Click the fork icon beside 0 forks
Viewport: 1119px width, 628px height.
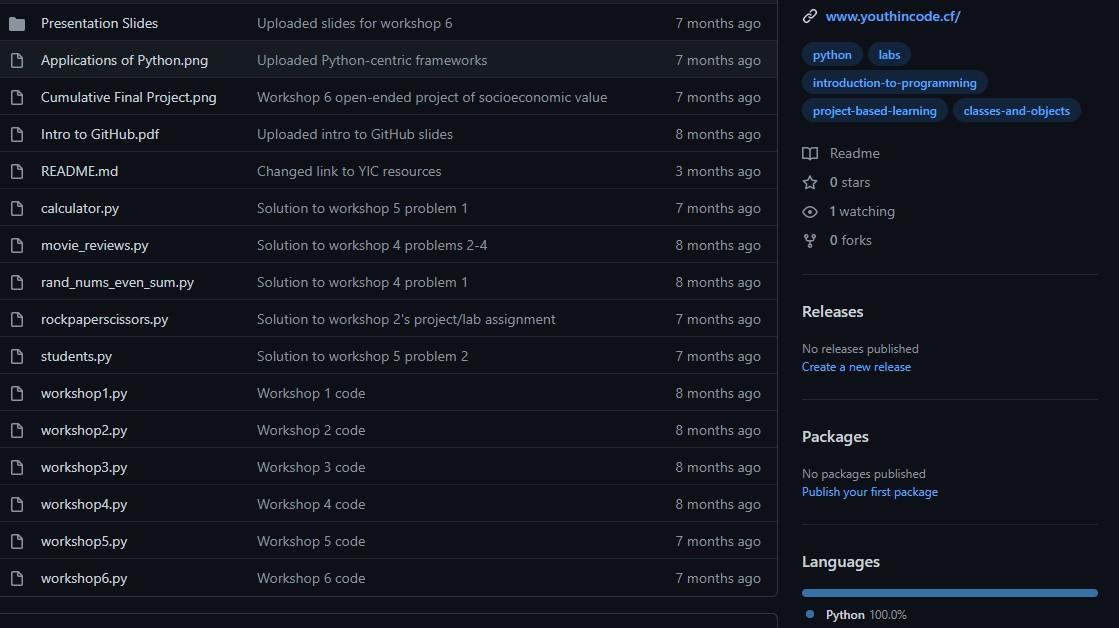(x=810, y=240)
